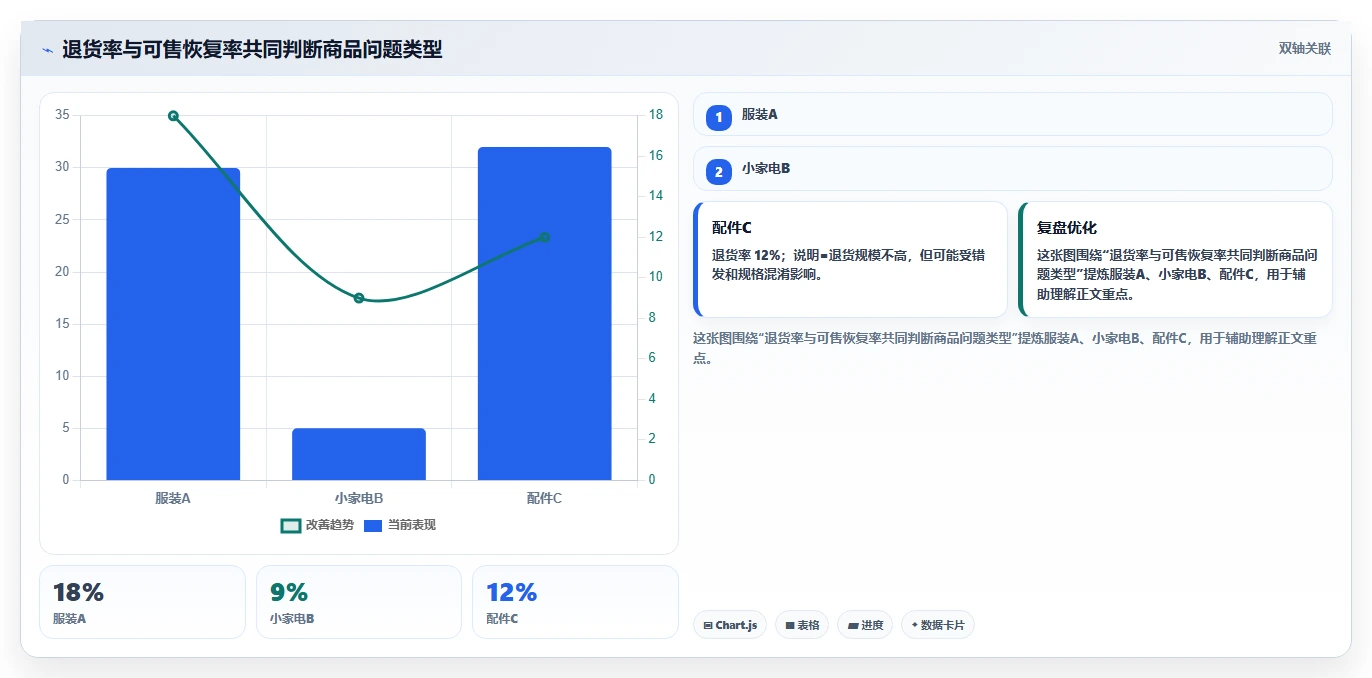Click the left axis value 35

tap(62, 115)
